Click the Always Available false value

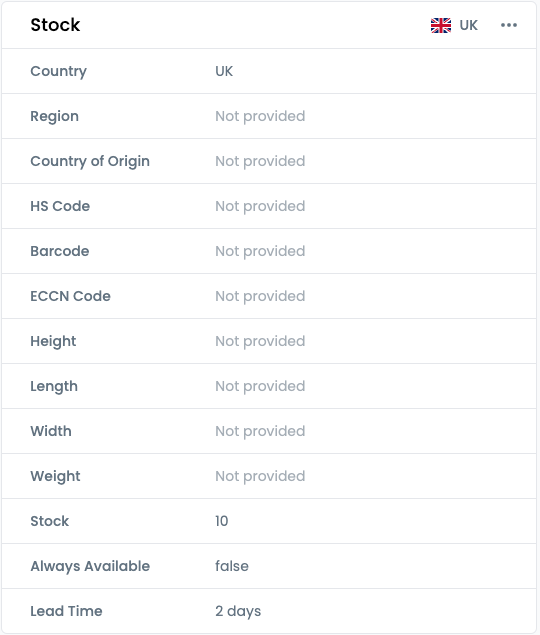point(232,566)
